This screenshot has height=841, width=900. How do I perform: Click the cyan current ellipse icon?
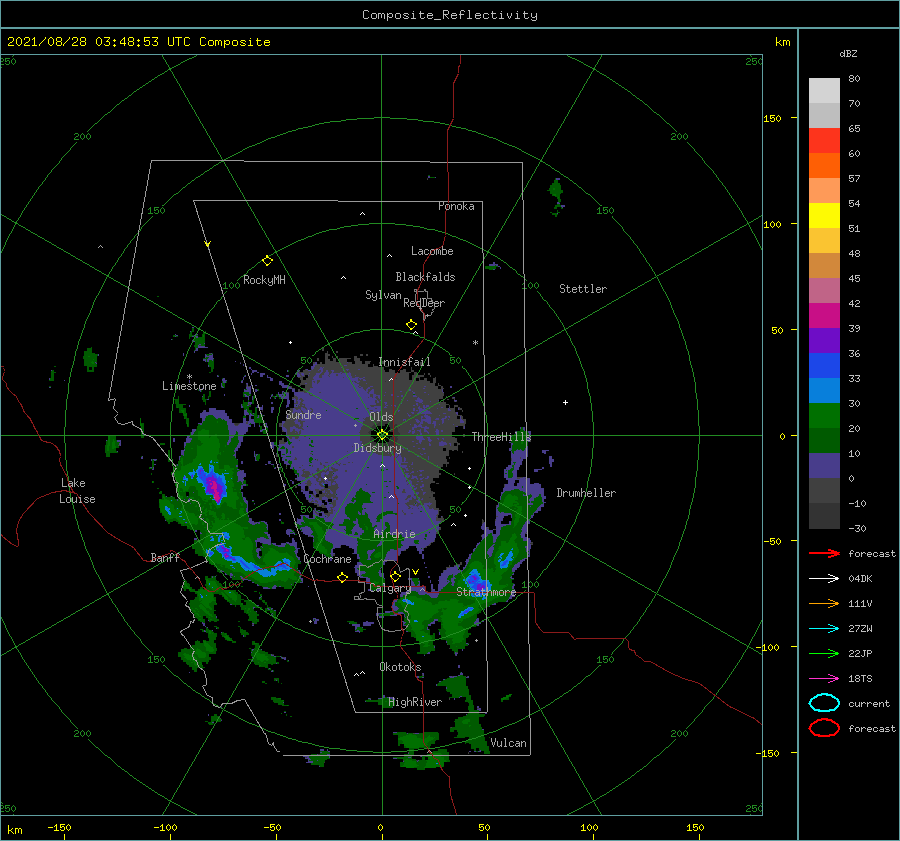tap(824, 703)
